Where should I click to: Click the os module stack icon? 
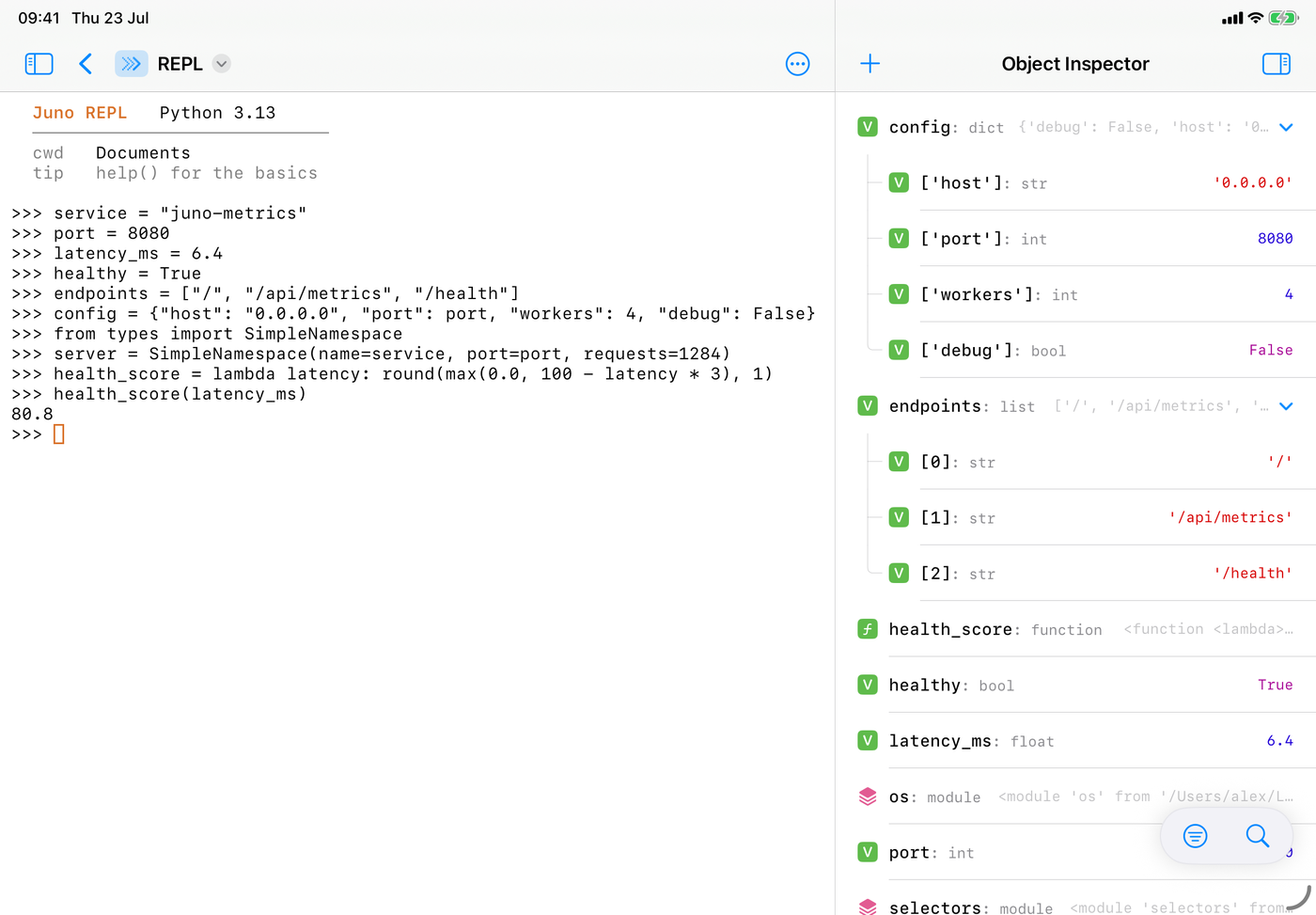[868, 797]
